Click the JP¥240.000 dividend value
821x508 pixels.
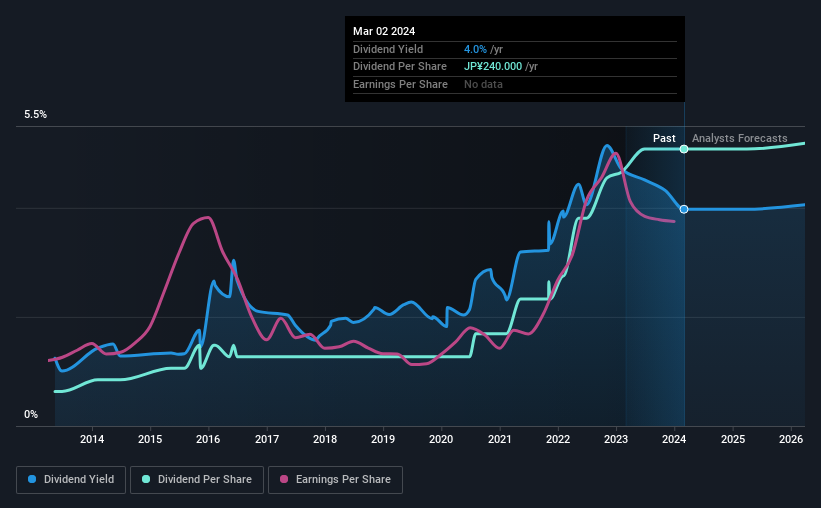click(x=493, y=67)
